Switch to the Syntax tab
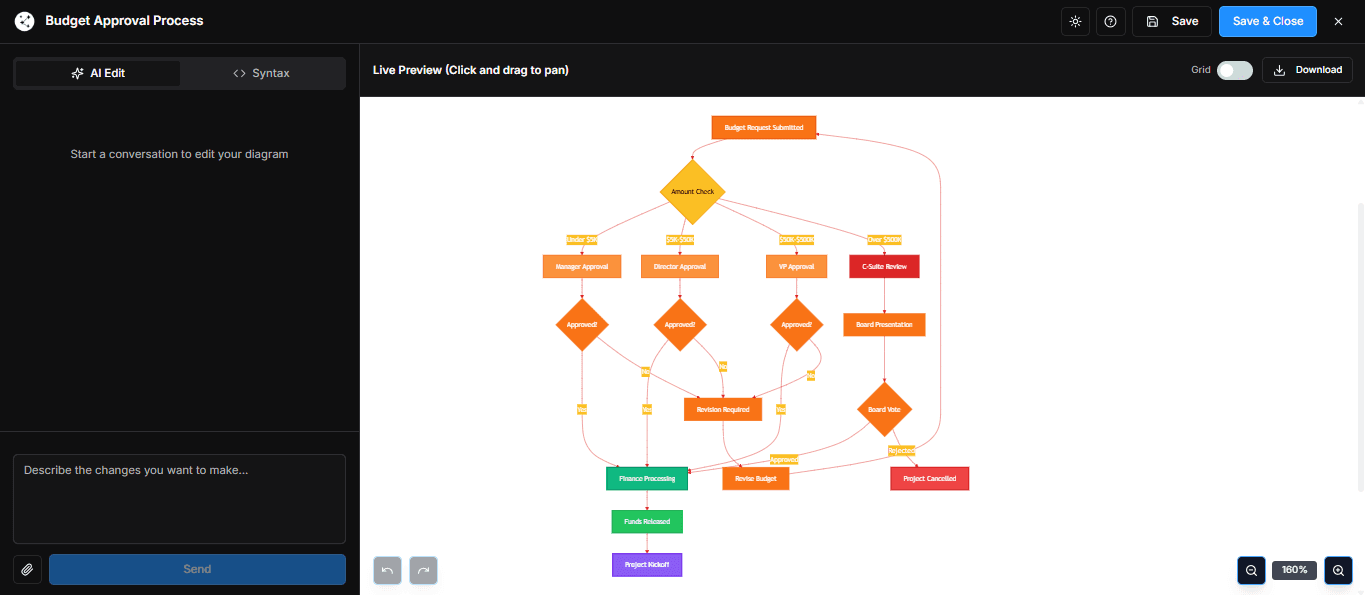This screenshot has width=1365, height=595. pyautogui.click(x=262, y=72)
